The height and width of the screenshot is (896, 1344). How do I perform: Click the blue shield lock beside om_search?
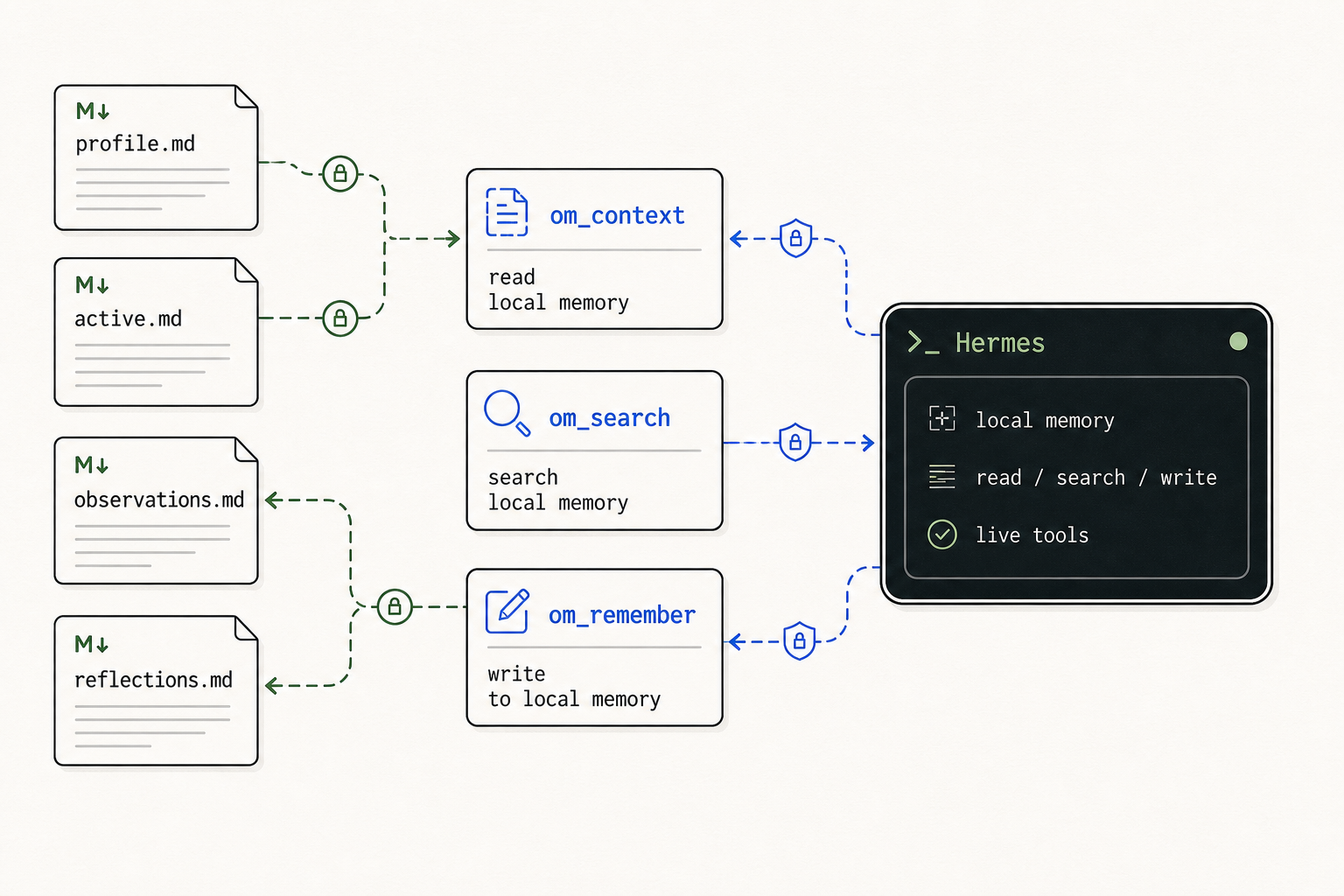[795, 442]
